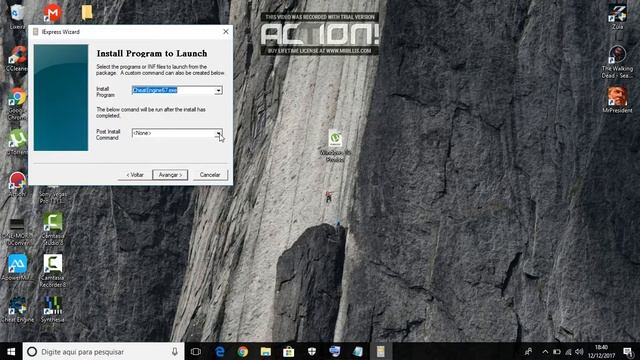The width and height of the screenshot is (640, 360).
Task: Launch Cheat Engine desktop shortcut
Action: point(17,309)
